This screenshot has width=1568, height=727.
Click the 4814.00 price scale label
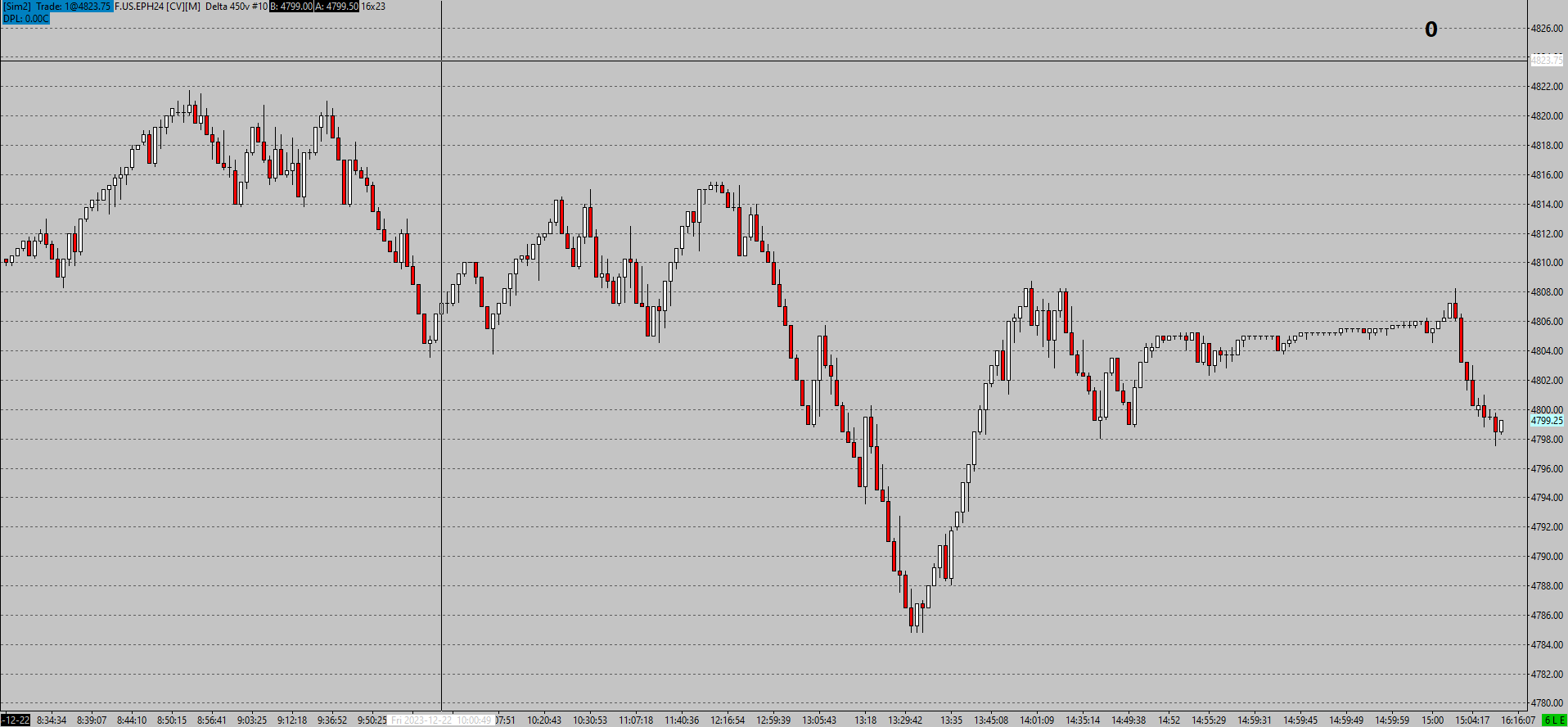click(1547, 205)
